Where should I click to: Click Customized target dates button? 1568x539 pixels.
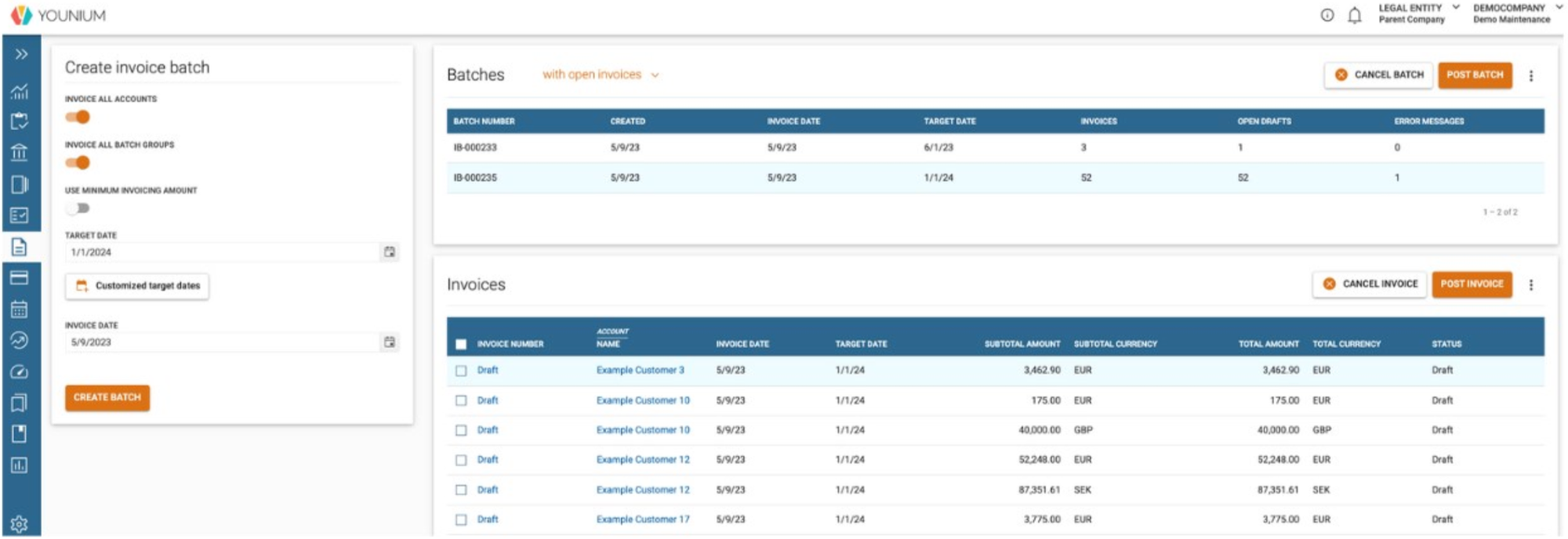137,285
